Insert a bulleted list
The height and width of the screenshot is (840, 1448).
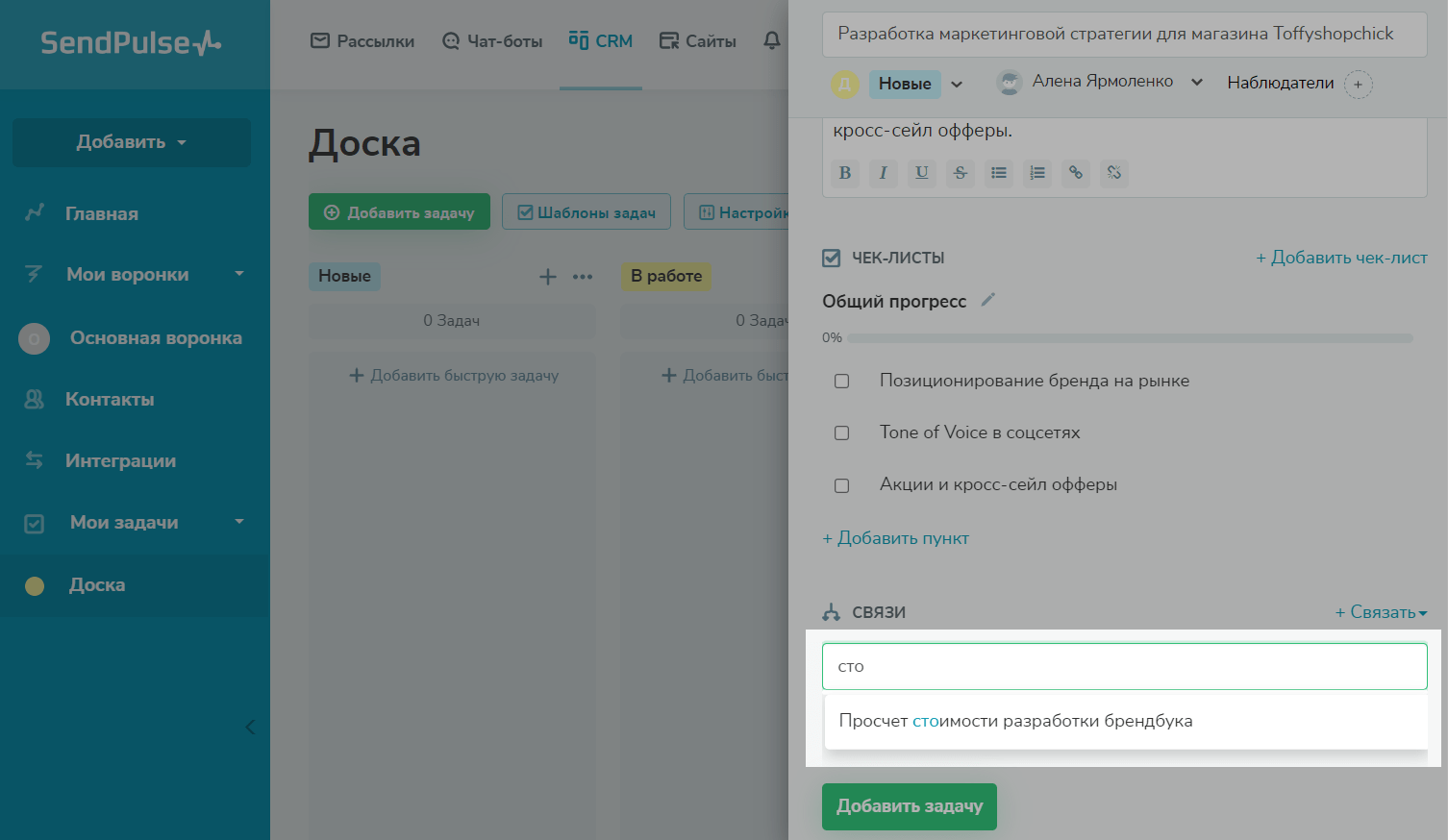click(x=999, y=173)
